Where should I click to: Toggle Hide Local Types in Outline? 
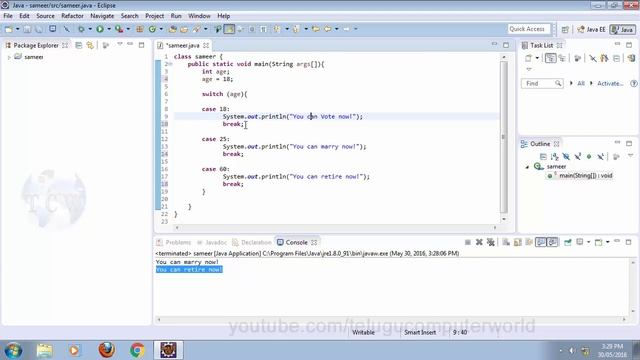600,156
